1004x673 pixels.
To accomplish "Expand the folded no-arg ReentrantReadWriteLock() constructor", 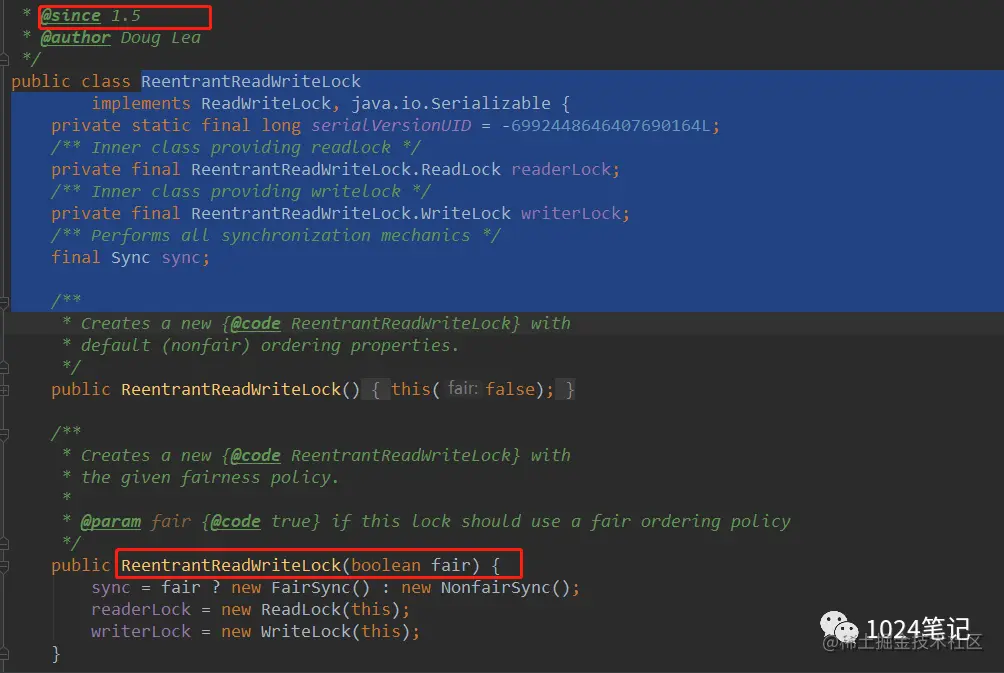I will coord(4,389).
